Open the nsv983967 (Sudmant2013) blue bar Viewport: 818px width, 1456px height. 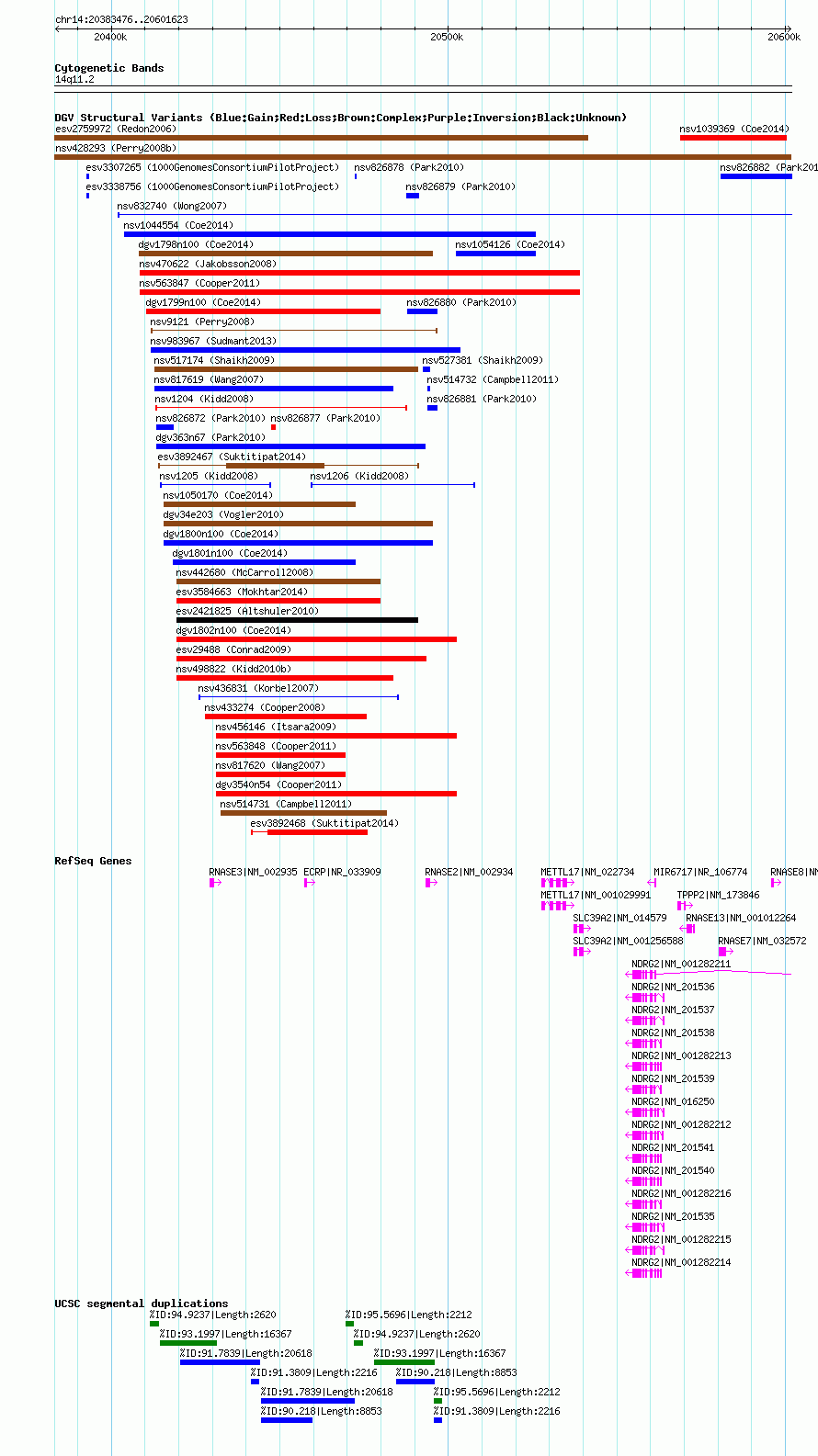click(x=305, y=350)
